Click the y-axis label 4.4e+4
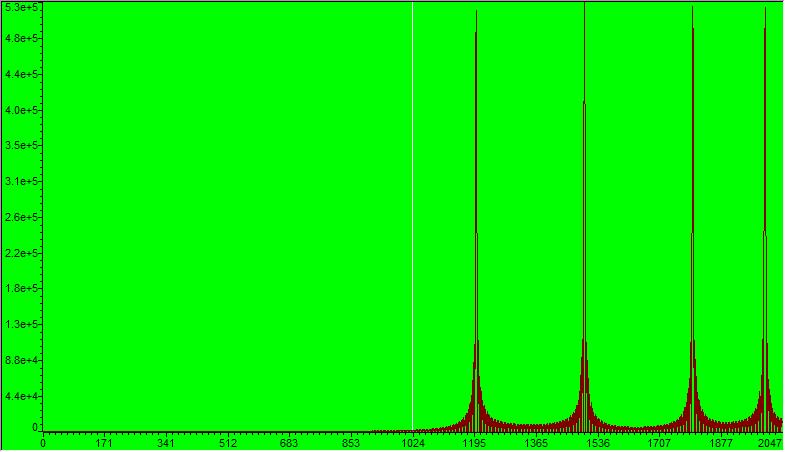 tap(20, 396)
